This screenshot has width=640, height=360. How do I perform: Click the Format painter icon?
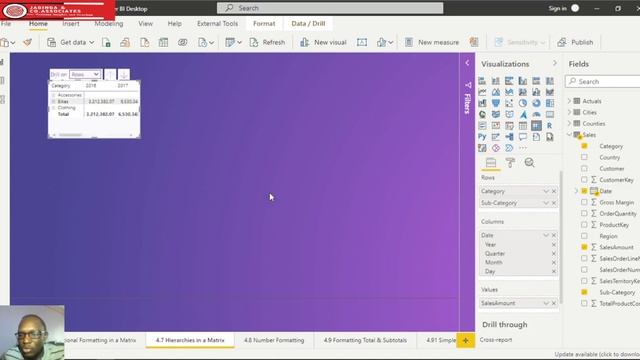pyautogui.click(x=28, y=42)
